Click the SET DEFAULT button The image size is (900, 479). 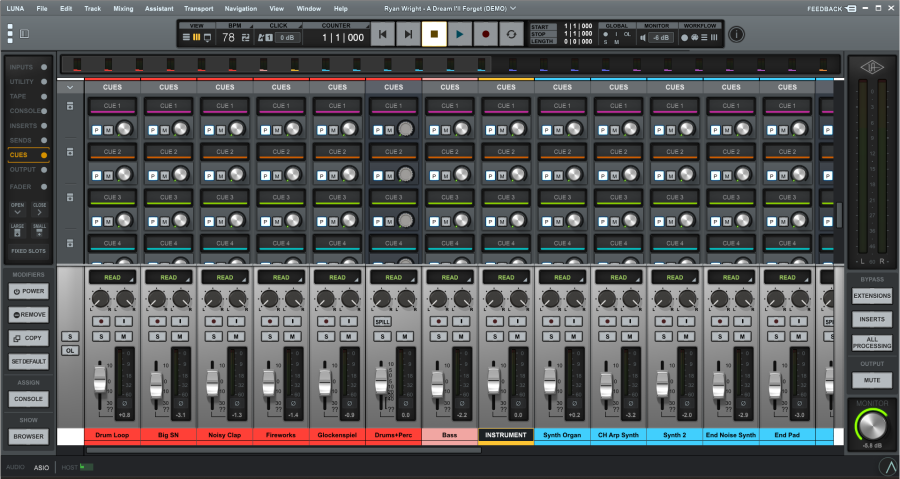(x=28, y=361)
